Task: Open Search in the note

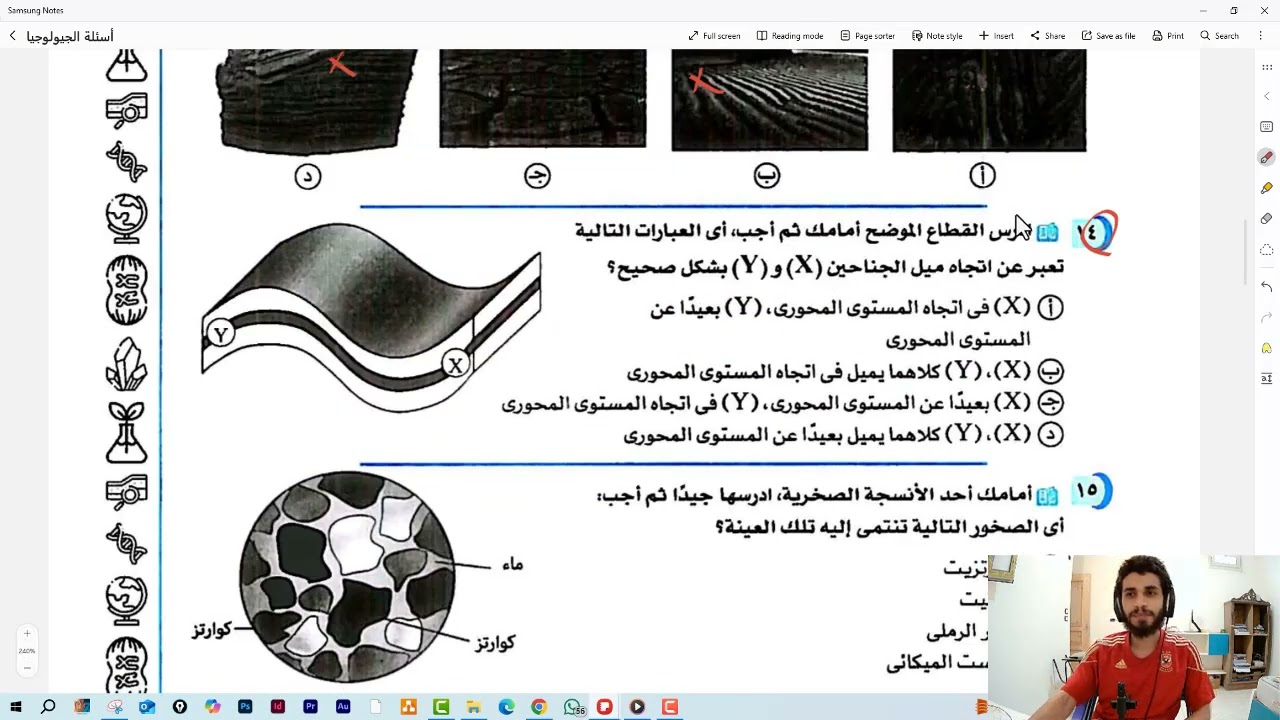Action: [1219, 36]
